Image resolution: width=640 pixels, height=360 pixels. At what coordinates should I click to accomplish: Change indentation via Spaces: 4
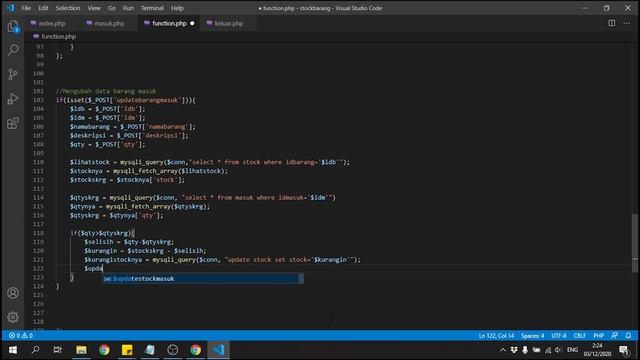coord(533,336)
